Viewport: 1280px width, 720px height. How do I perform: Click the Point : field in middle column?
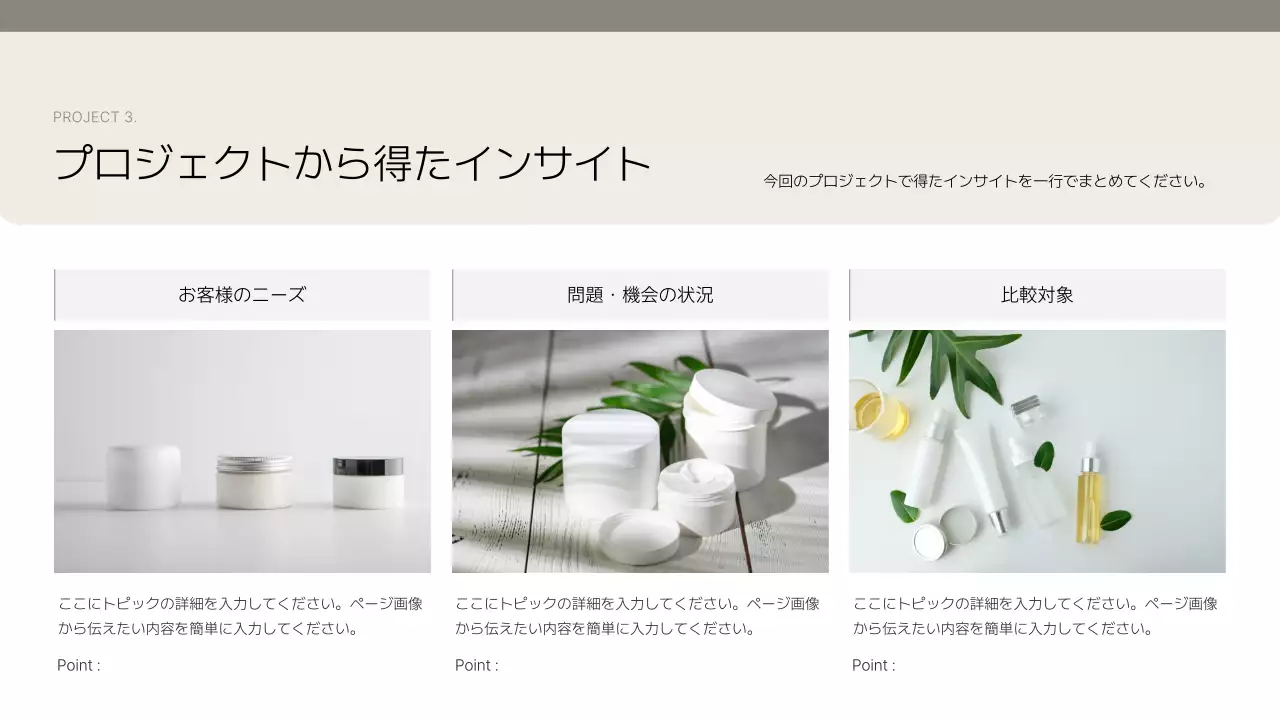[477, 665]
